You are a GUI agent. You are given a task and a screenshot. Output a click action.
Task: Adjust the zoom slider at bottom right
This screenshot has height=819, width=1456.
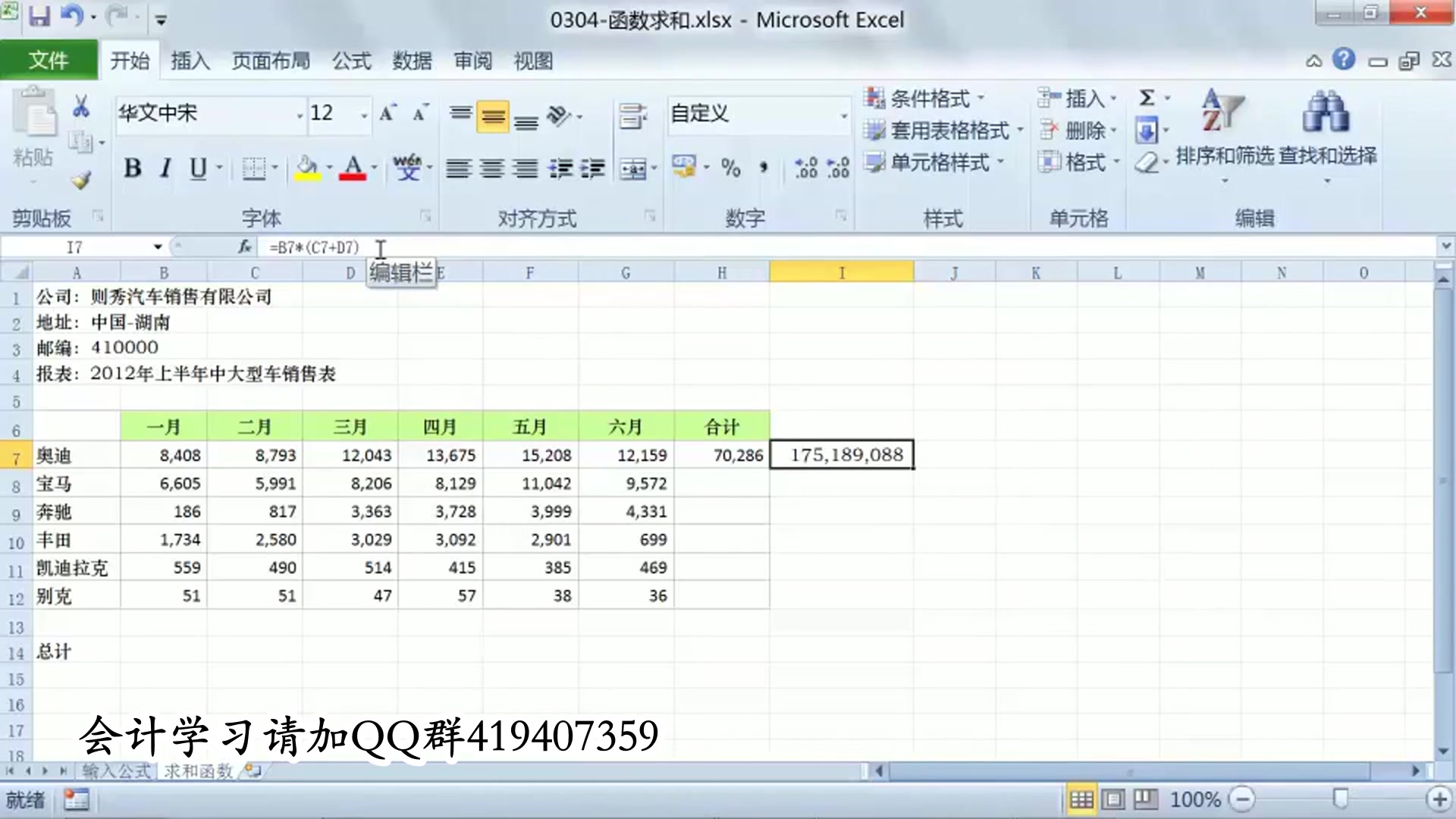coord(1338,799)
